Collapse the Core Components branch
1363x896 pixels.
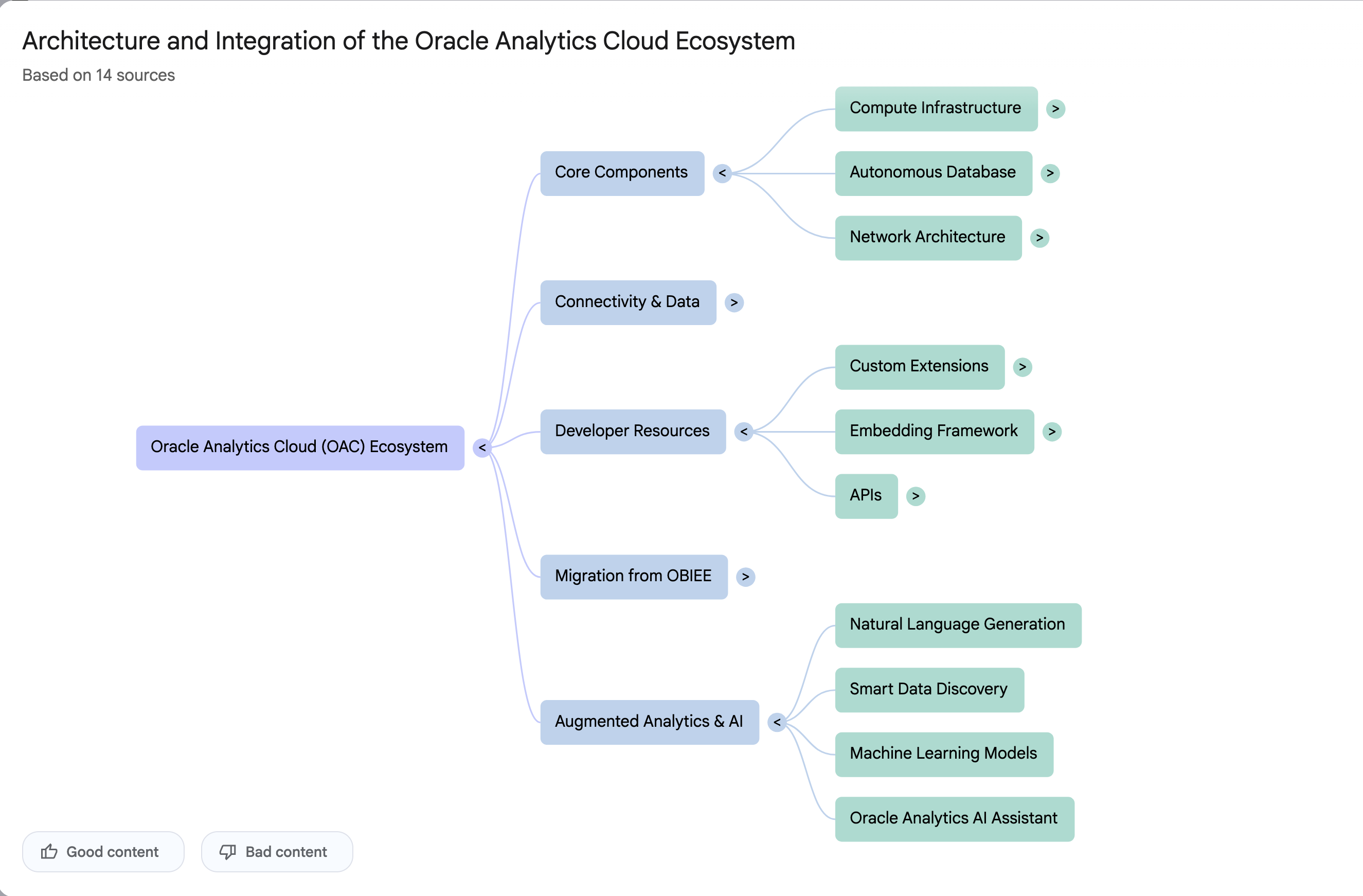722,173
